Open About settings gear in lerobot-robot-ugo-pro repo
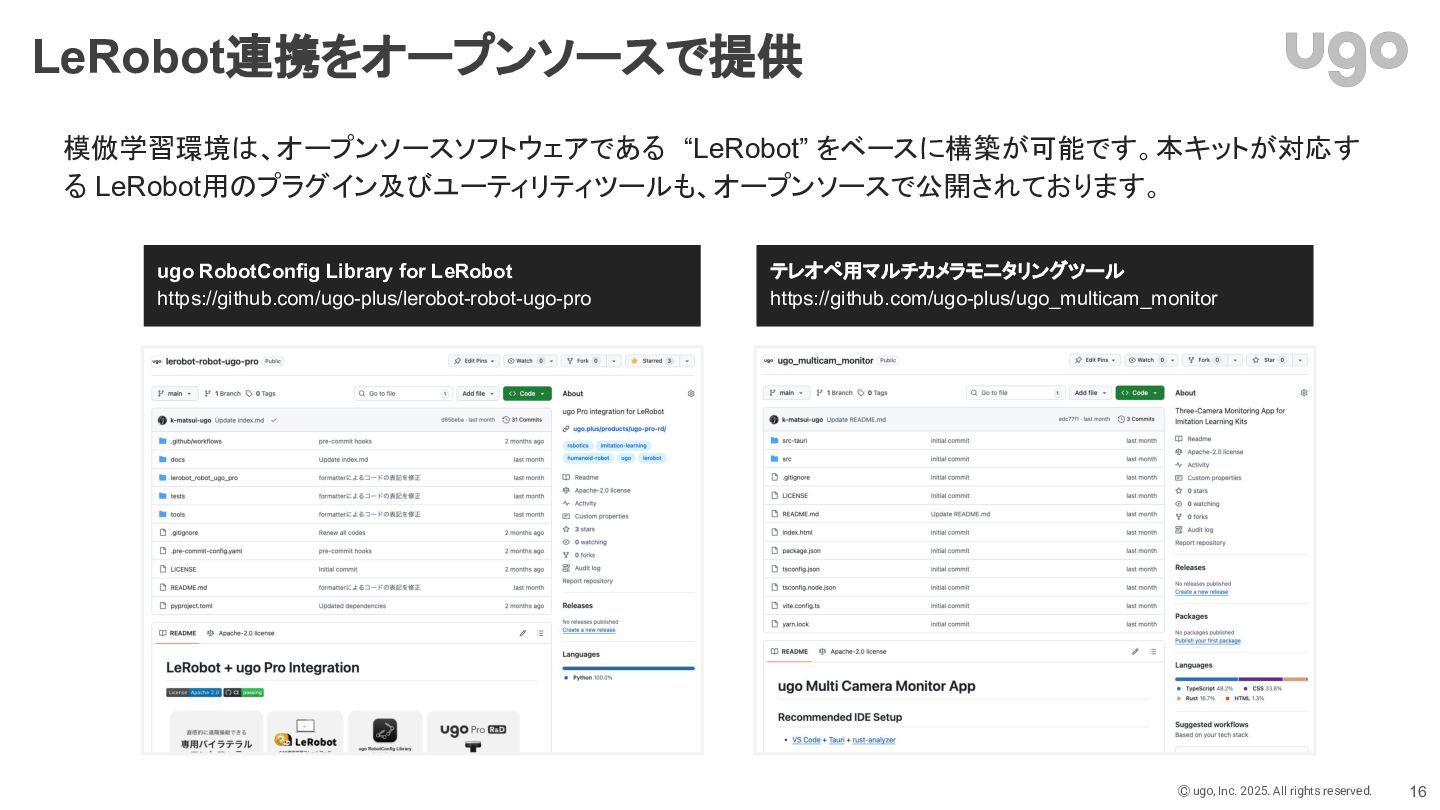The width and height of the screenshot is (1440, 810). (x=690, y=394)
